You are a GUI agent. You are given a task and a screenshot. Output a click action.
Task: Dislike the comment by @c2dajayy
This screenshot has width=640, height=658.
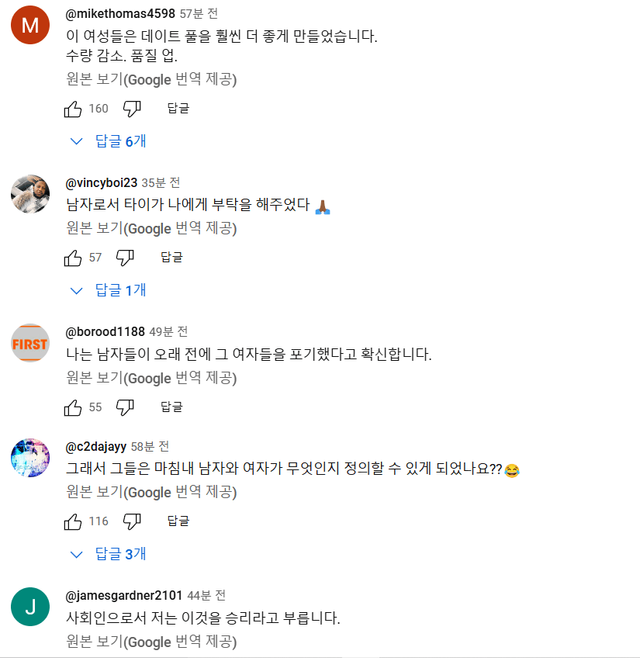(131, 521)
